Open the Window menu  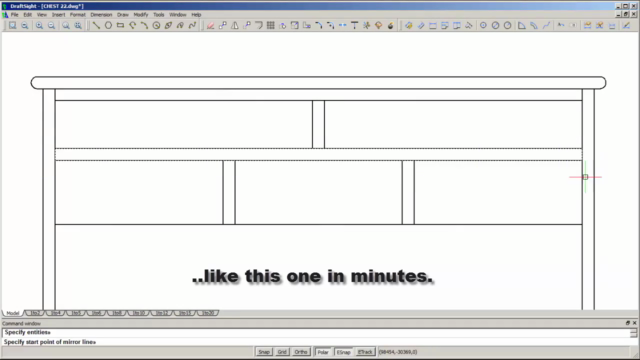178,15
